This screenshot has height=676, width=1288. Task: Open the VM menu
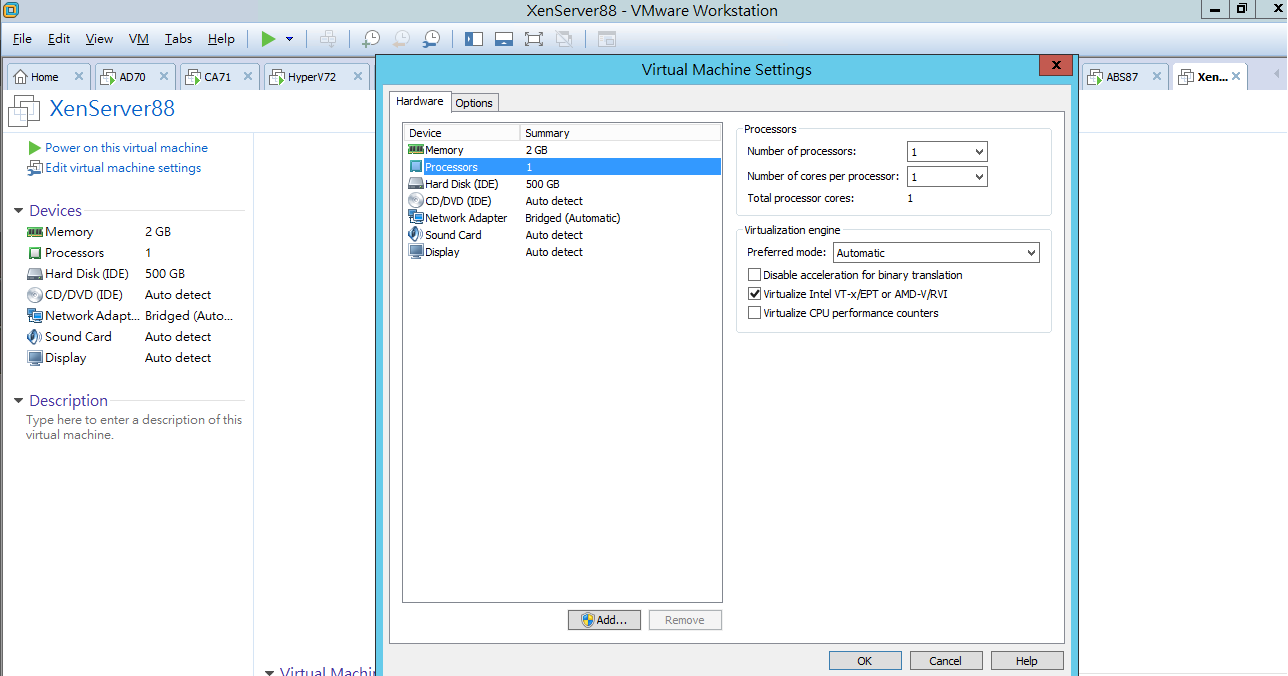pyautogui.click(x=139, y=39)
